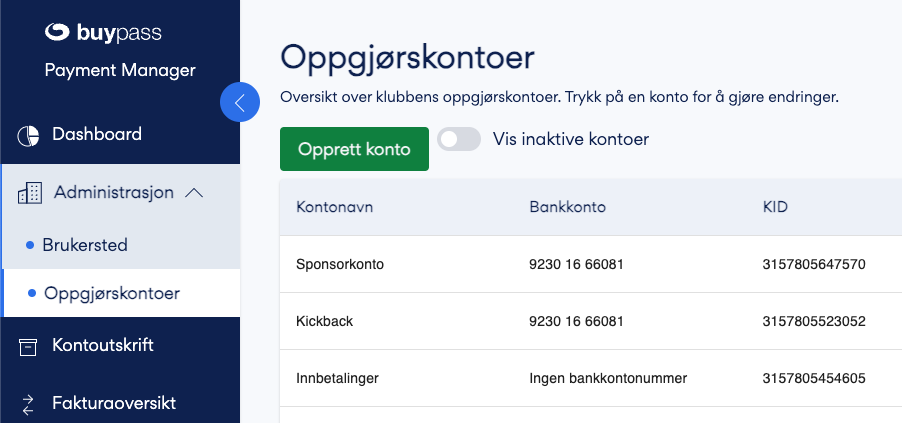Open the Dashboard menu item
This screenshot has height=423, width=902.
[120, 135]
